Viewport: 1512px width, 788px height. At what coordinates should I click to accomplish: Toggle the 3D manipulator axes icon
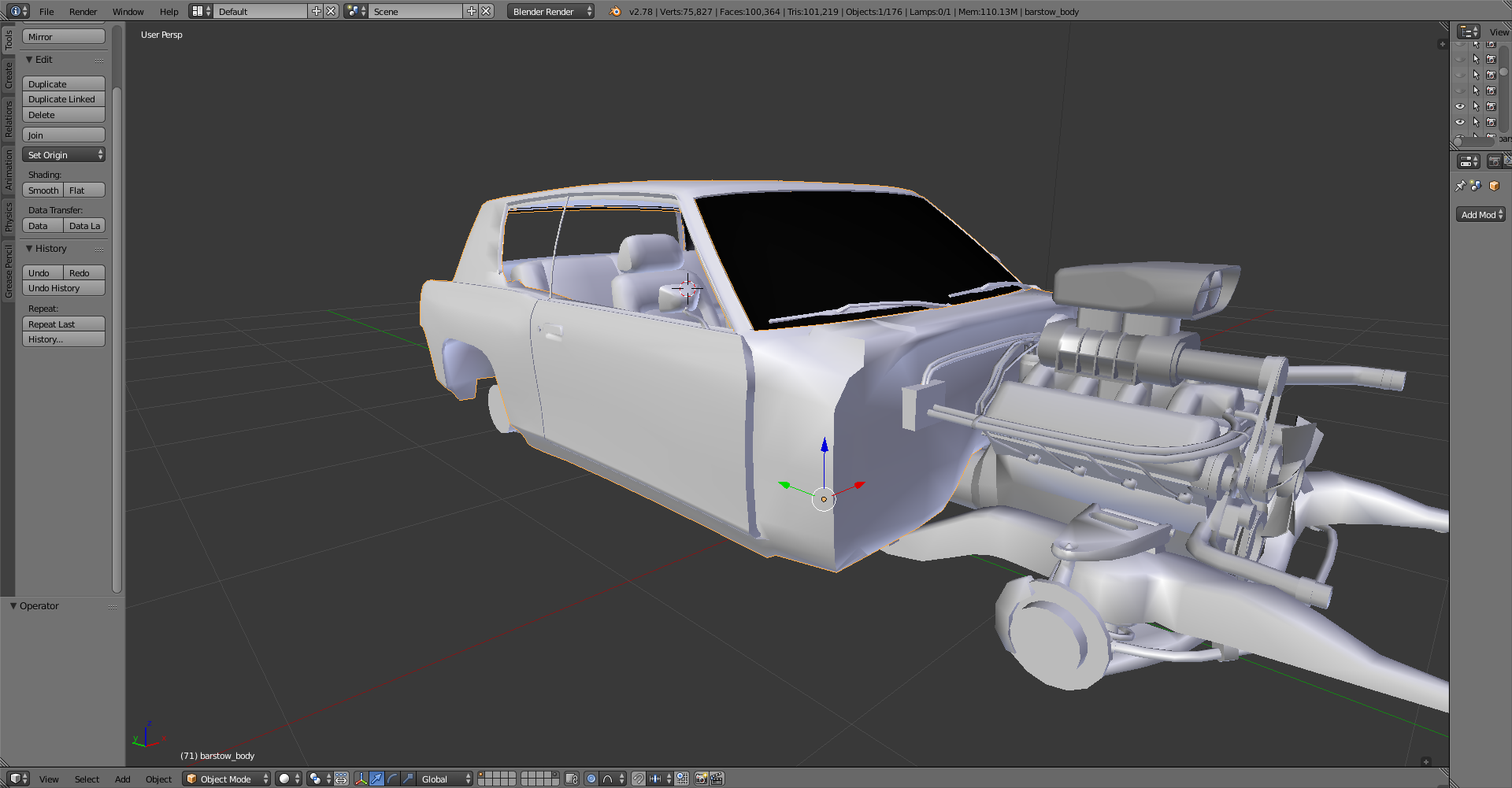tap(361, 779)
